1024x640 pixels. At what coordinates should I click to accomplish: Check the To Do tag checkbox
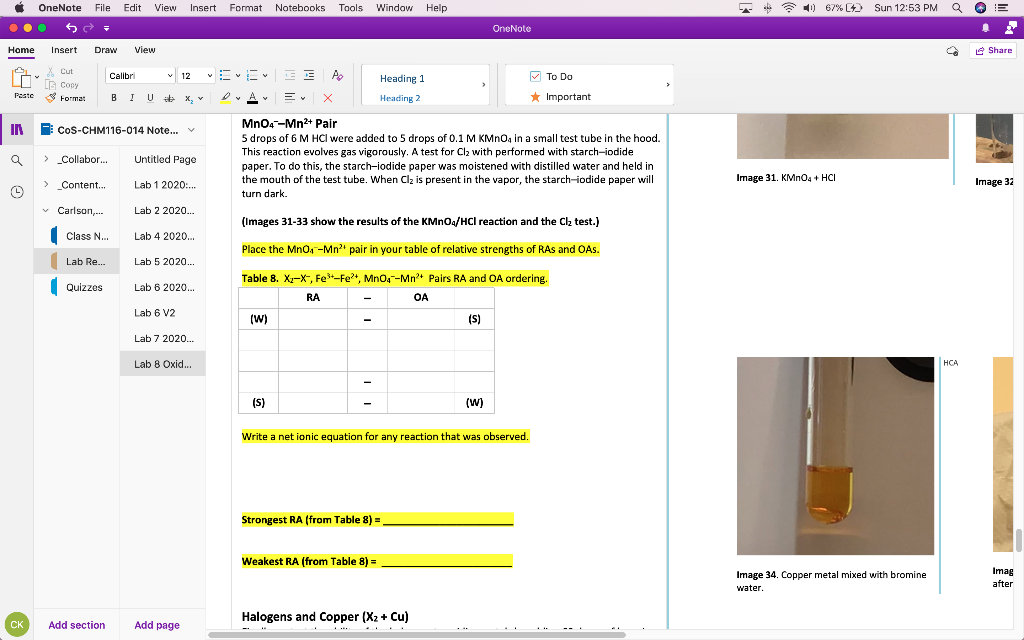[536, 76]
